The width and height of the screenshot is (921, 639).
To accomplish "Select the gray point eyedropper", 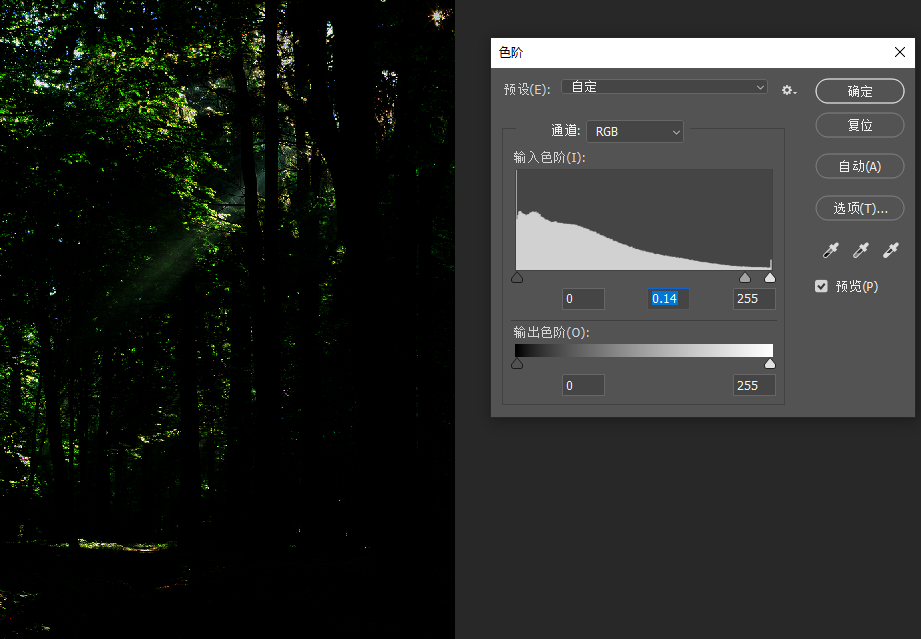I will [x=860, y=250].
